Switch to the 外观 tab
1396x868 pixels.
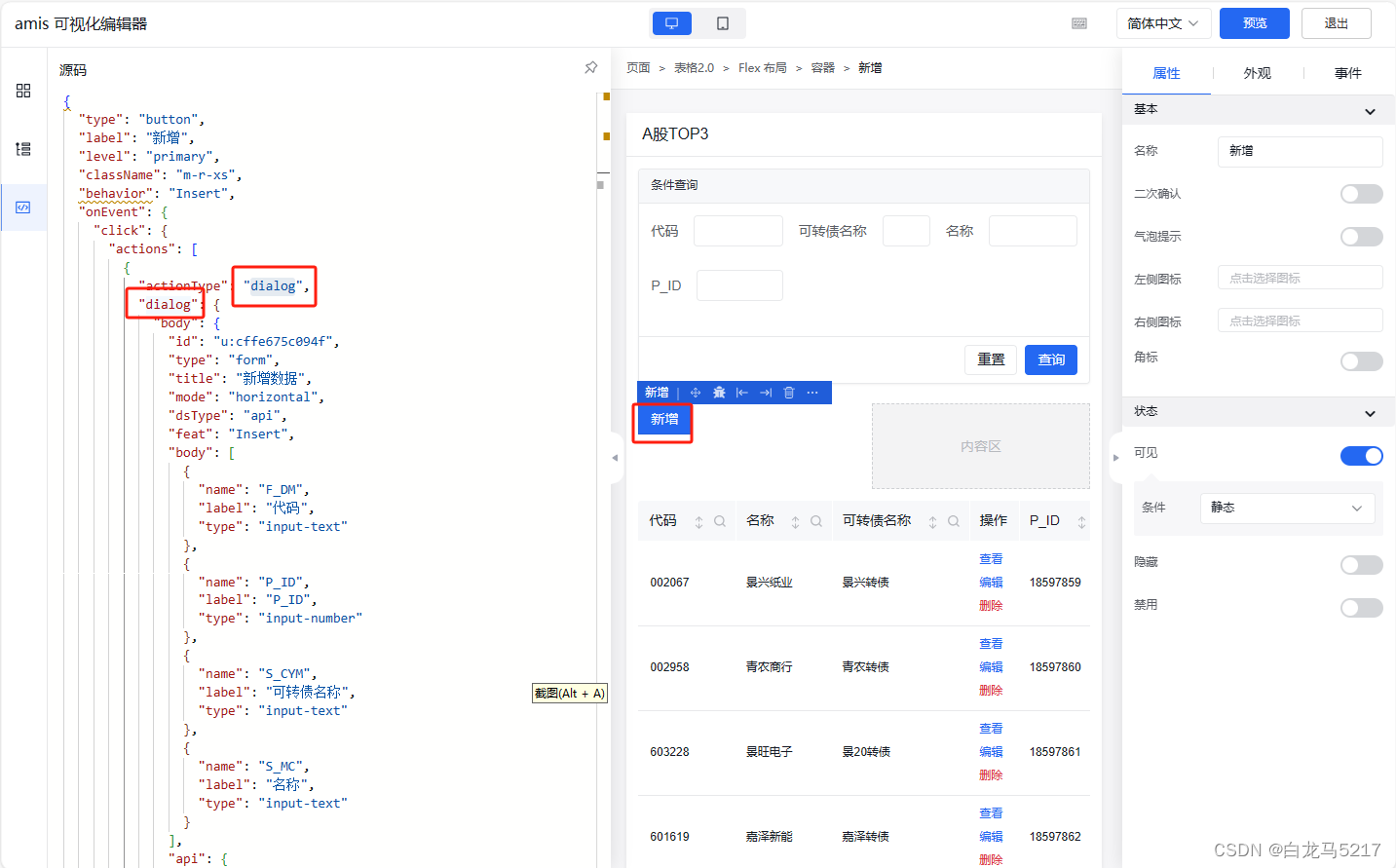tap(1257, 73)
